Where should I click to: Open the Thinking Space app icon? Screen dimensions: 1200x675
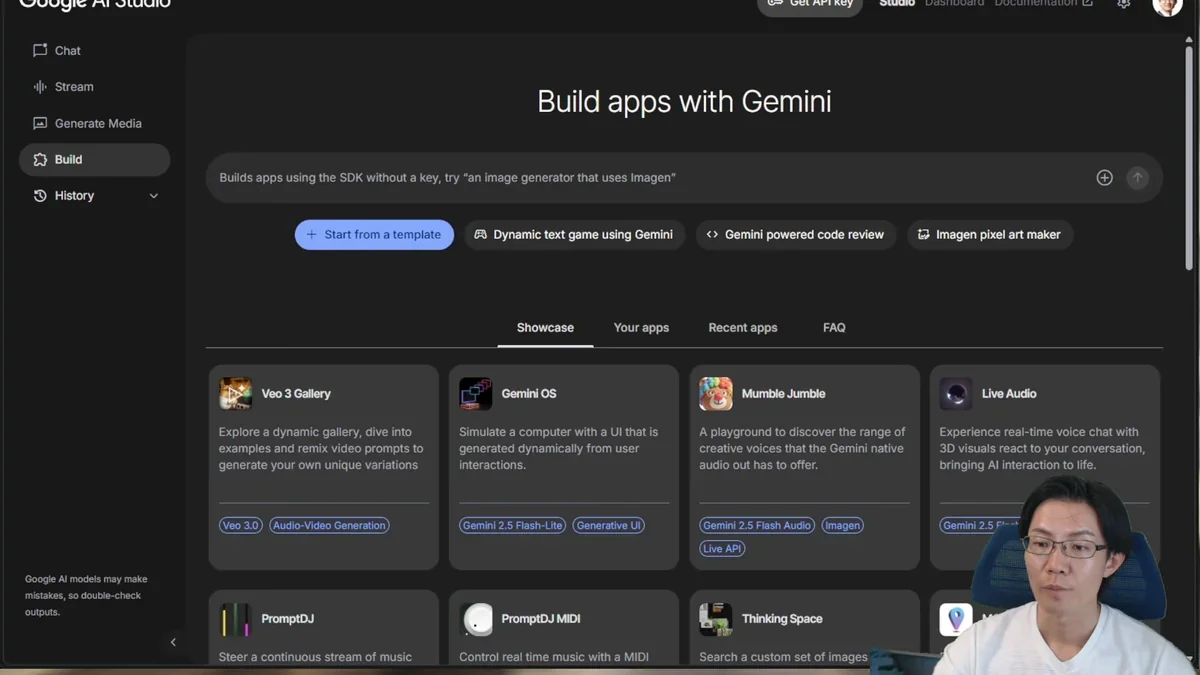(x=716, y=619)
